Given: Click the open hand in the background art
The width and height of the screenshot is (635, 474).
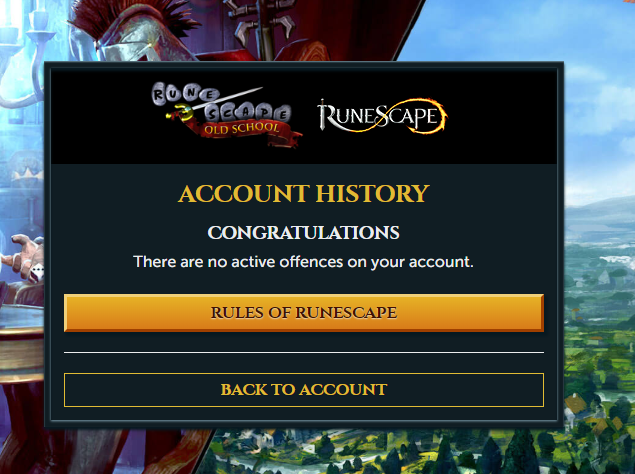Looking at the screenshot, I should click(26, 257).
